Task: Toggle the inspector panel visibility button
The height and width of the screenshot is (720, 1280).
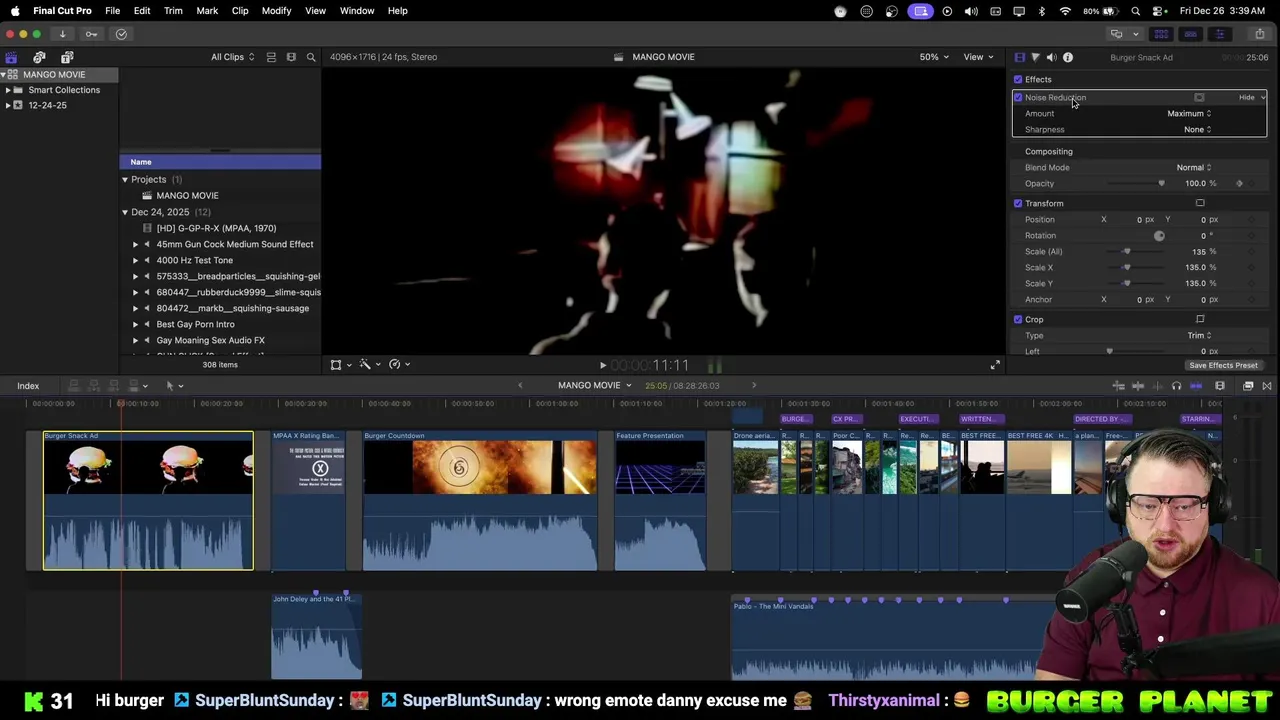Action: coord(1219,34)
